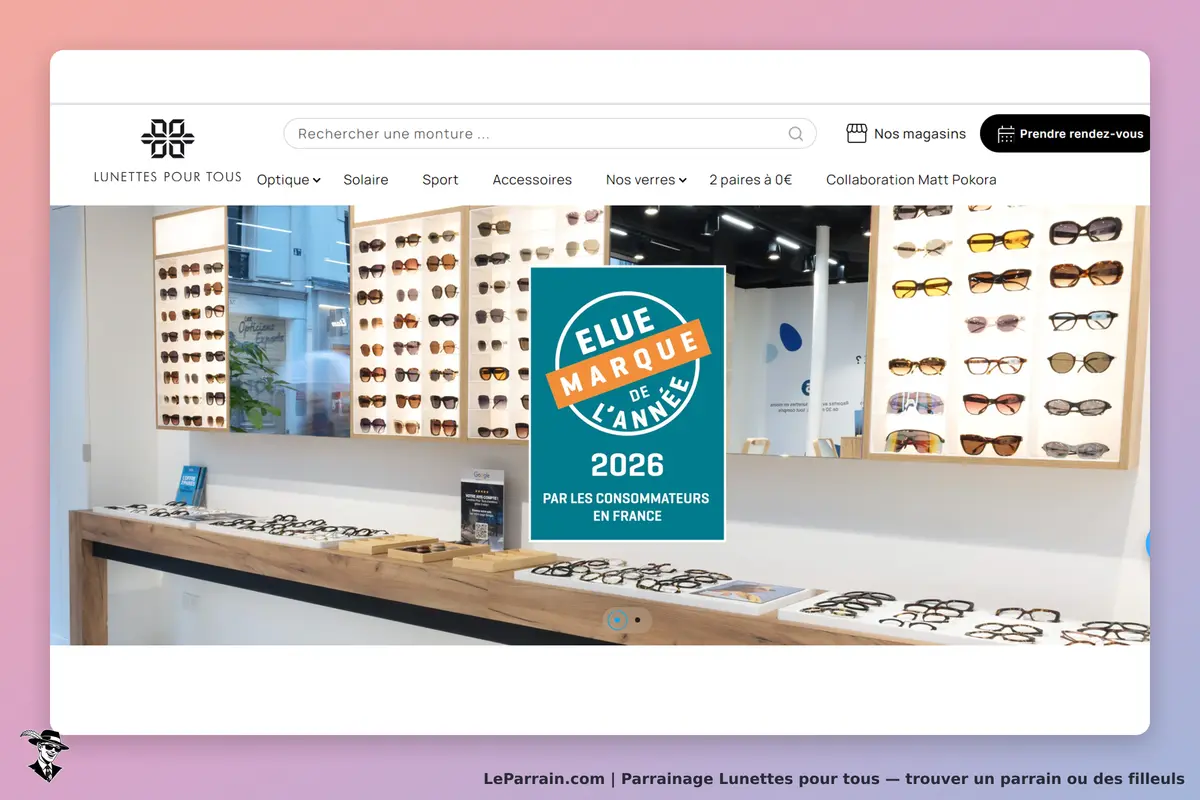Viewport: 1200px width, 800px height.
Task: Click the blue widget at right edge
Action: [x=1147, y=544]
